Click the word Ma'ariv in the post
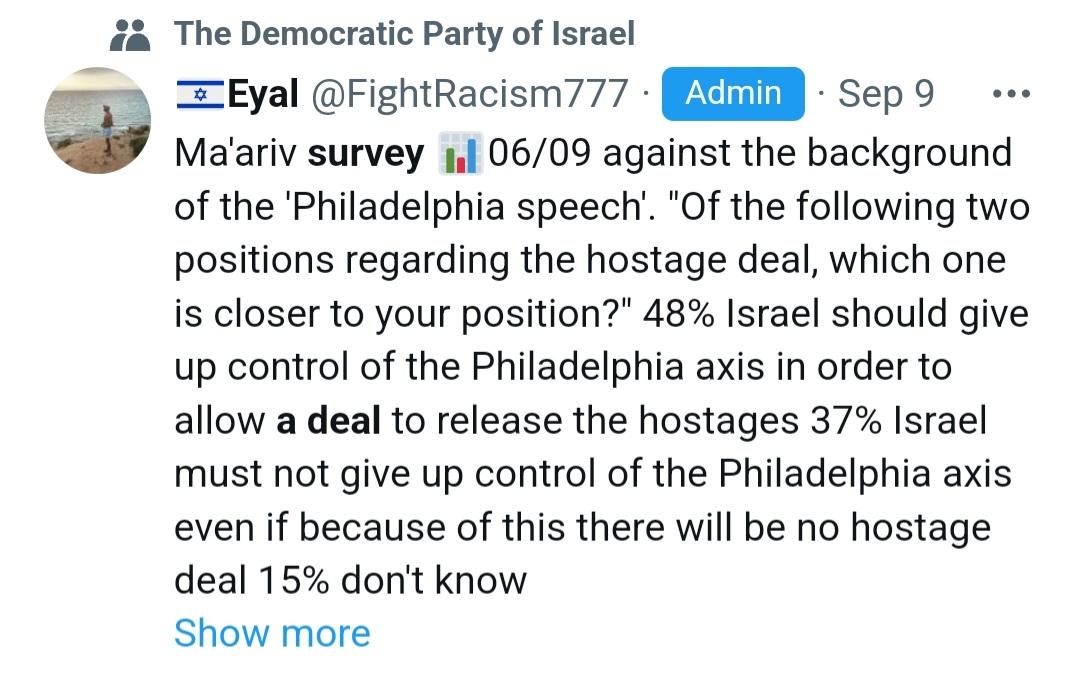 point(235,153)
